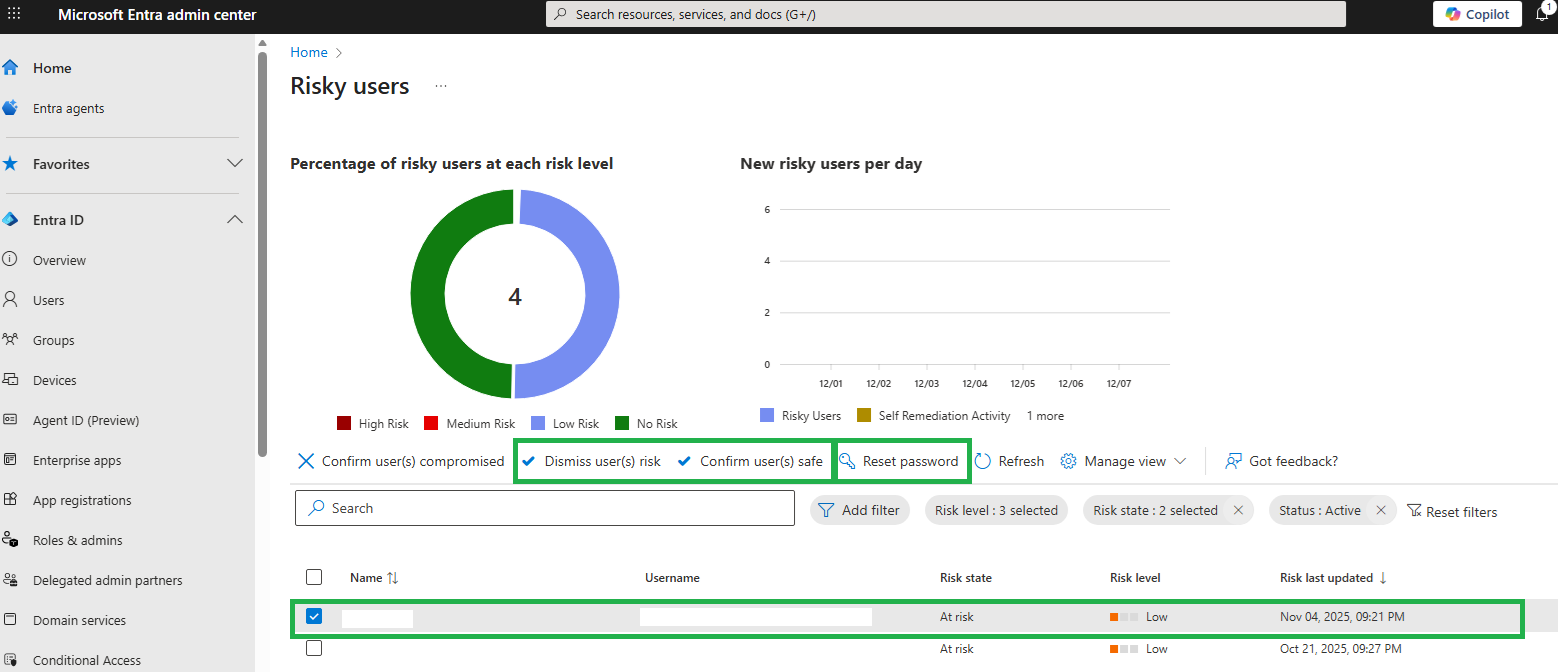Screen dimensions: 1558x672
Task: Click the Low Risk legend swatch
Action: (538, 423)
